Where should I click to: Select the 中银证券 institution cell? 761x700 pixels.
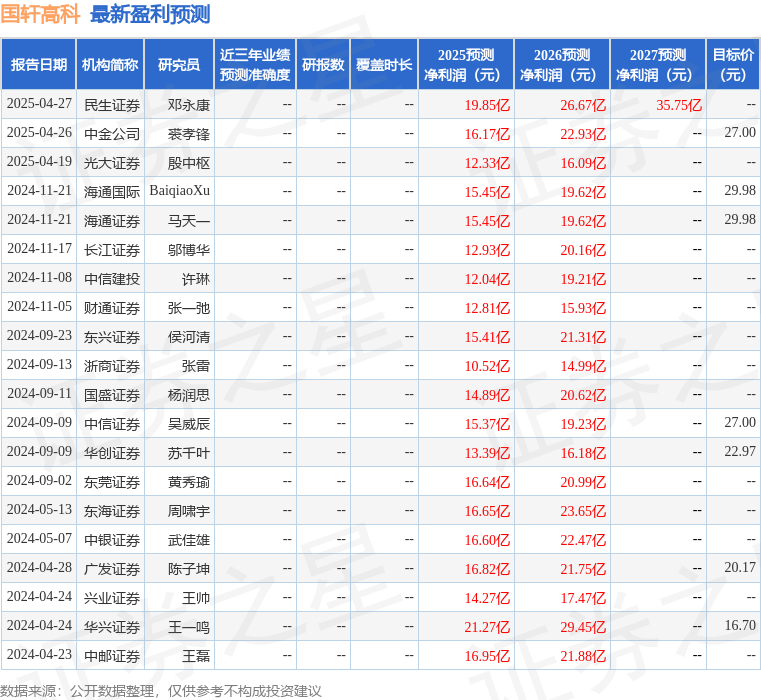coord(112,540)
